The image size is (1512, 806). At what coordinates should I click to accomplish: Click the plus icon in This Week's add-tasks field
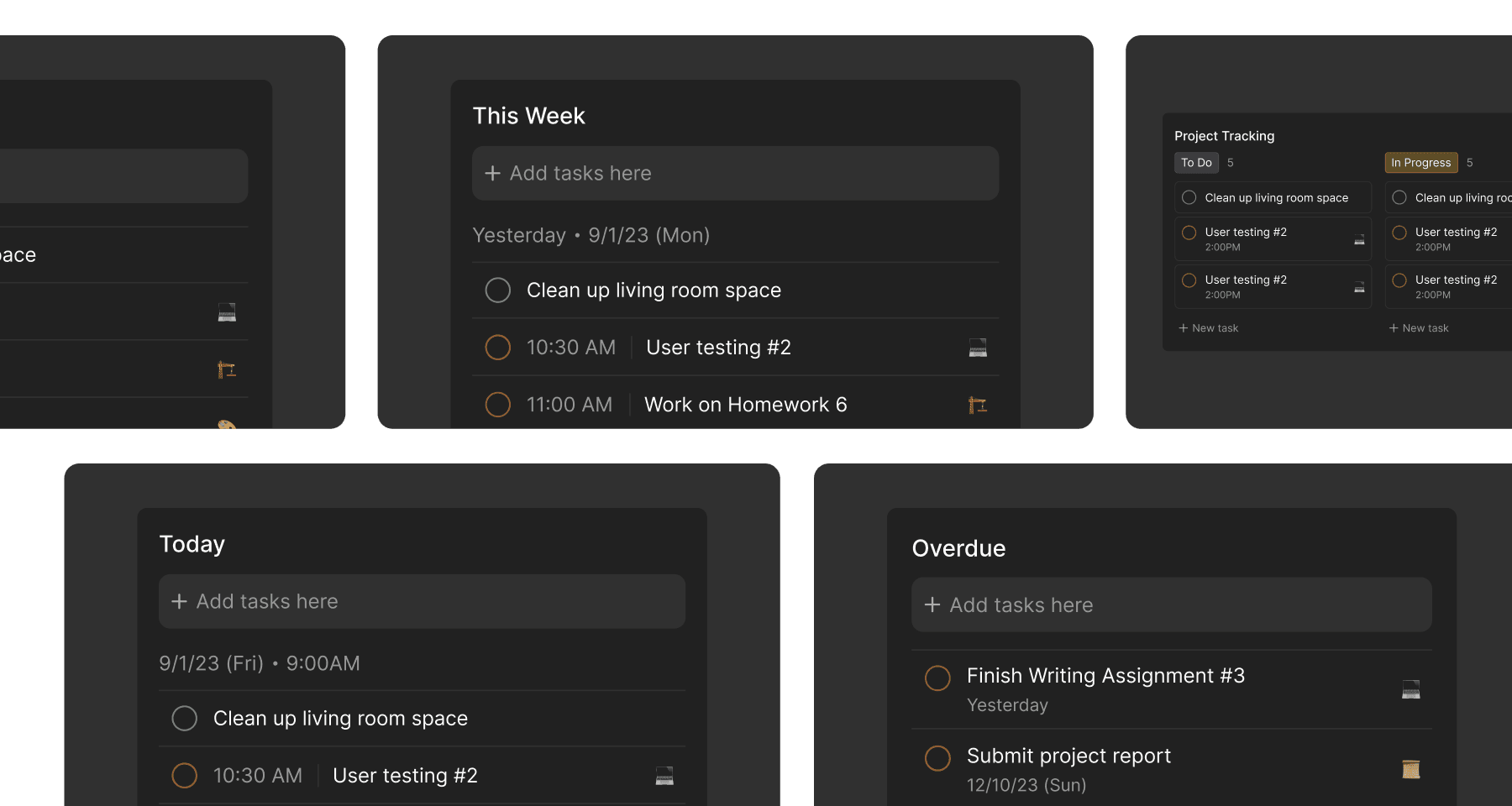492,173
